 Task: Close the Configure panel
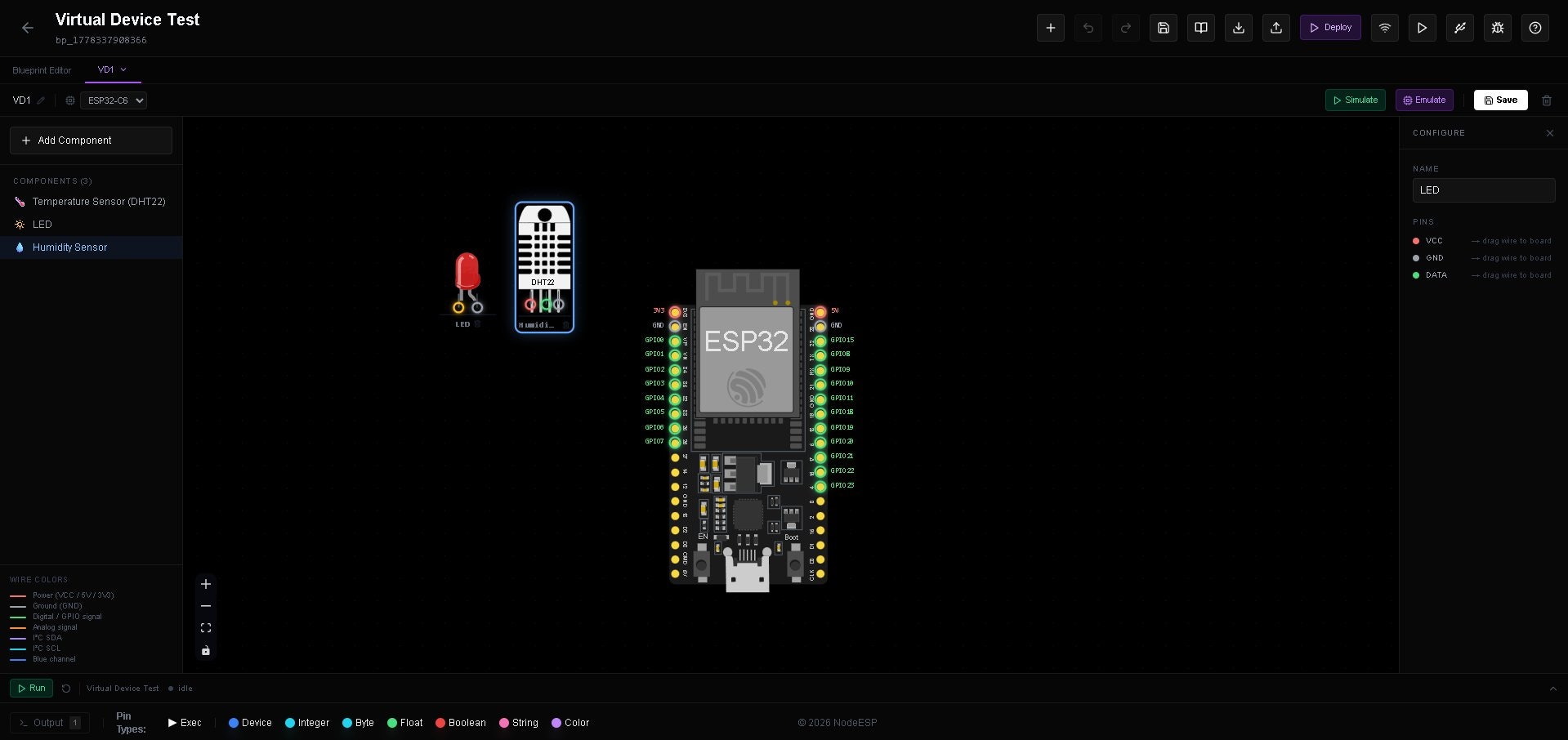coord(1550,133)
